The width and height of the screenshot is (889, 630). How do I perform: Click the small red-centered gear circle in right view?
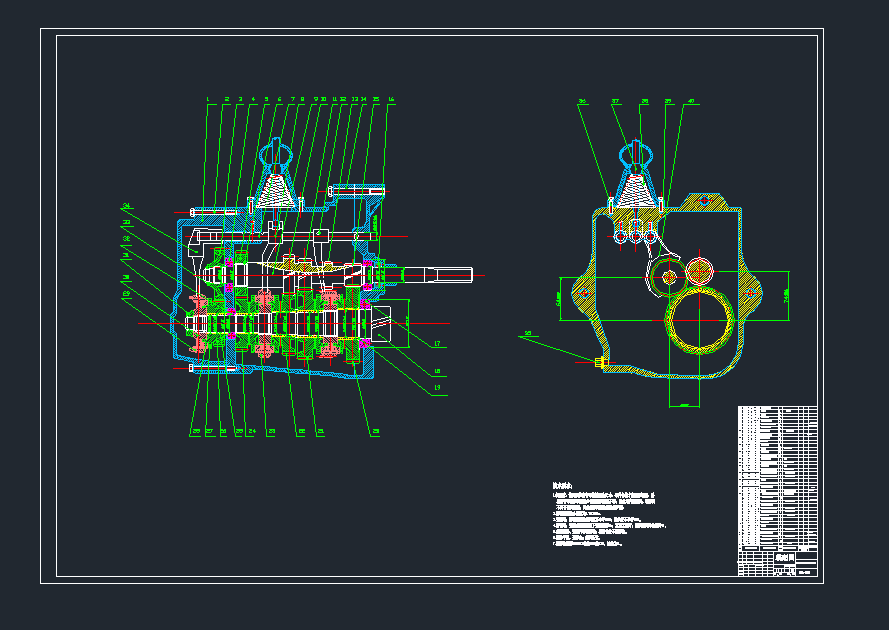(x=700, y=268)
